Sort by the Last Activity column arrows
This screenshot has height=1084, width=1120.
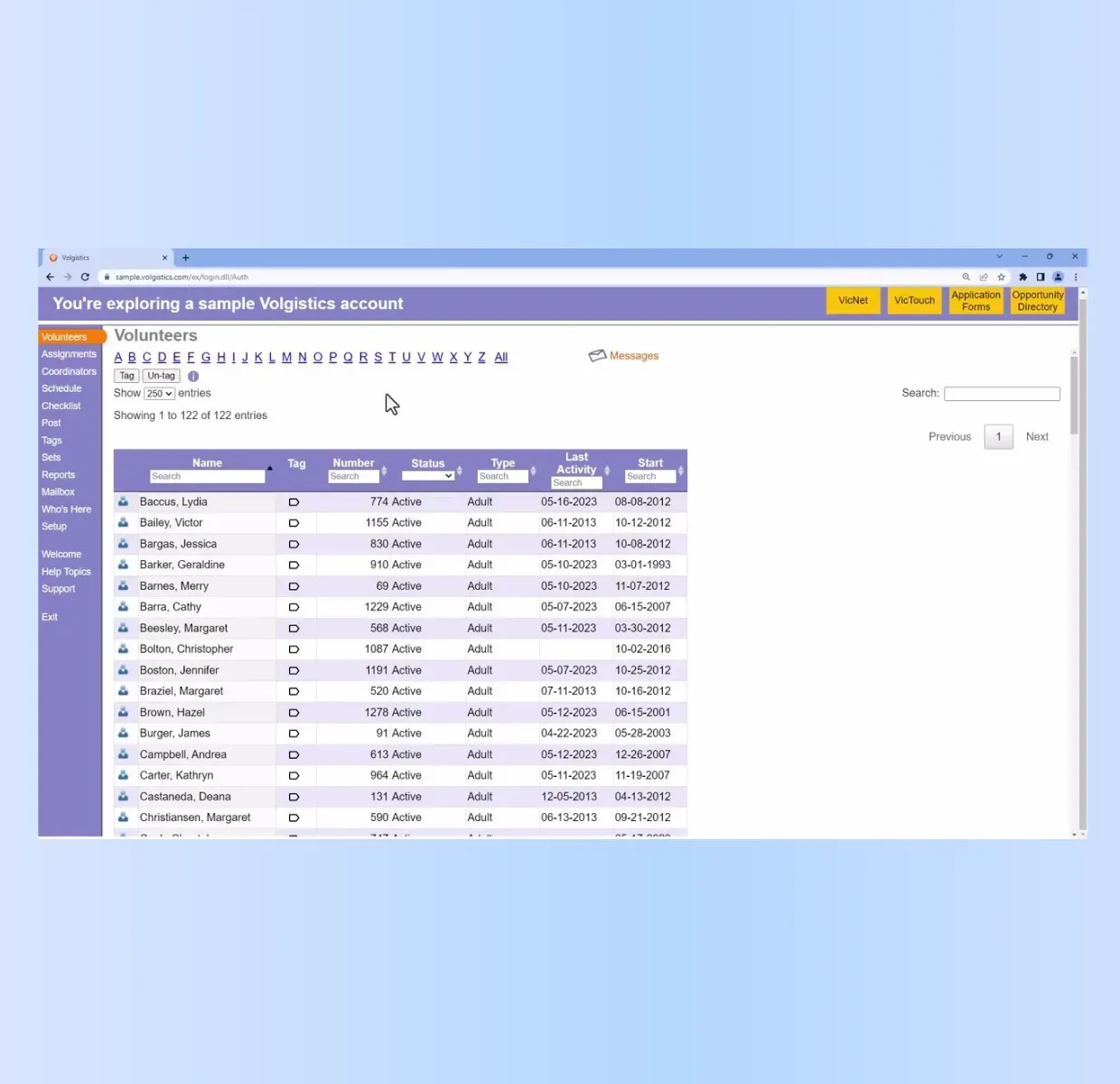(x=607, y=471)
